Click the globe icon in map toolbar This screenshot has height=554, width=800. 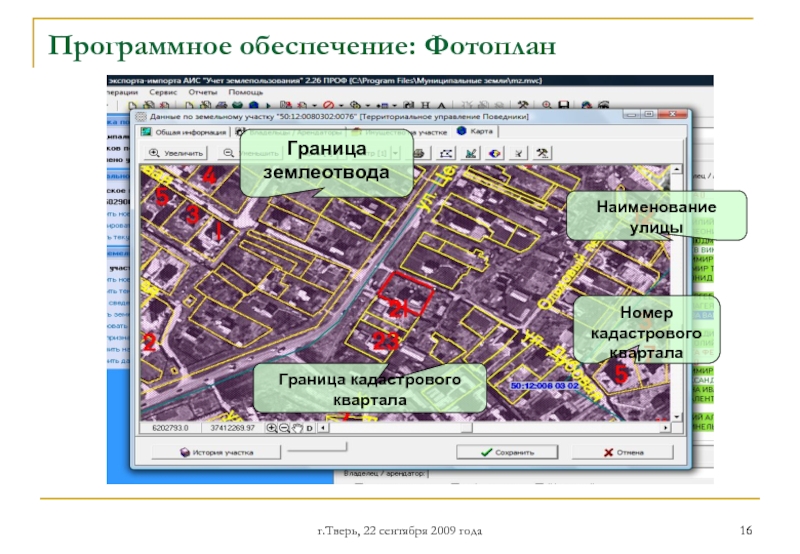[494, 153]
